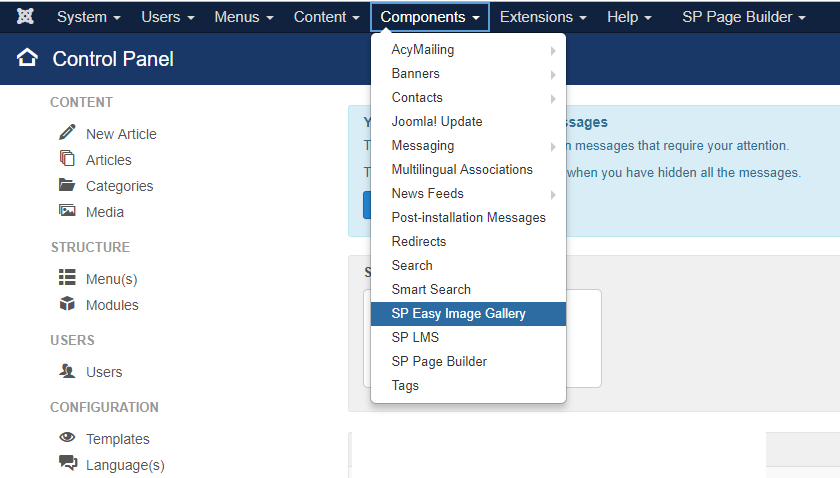Click the Media image icon
840x478 pixels.
67,211
